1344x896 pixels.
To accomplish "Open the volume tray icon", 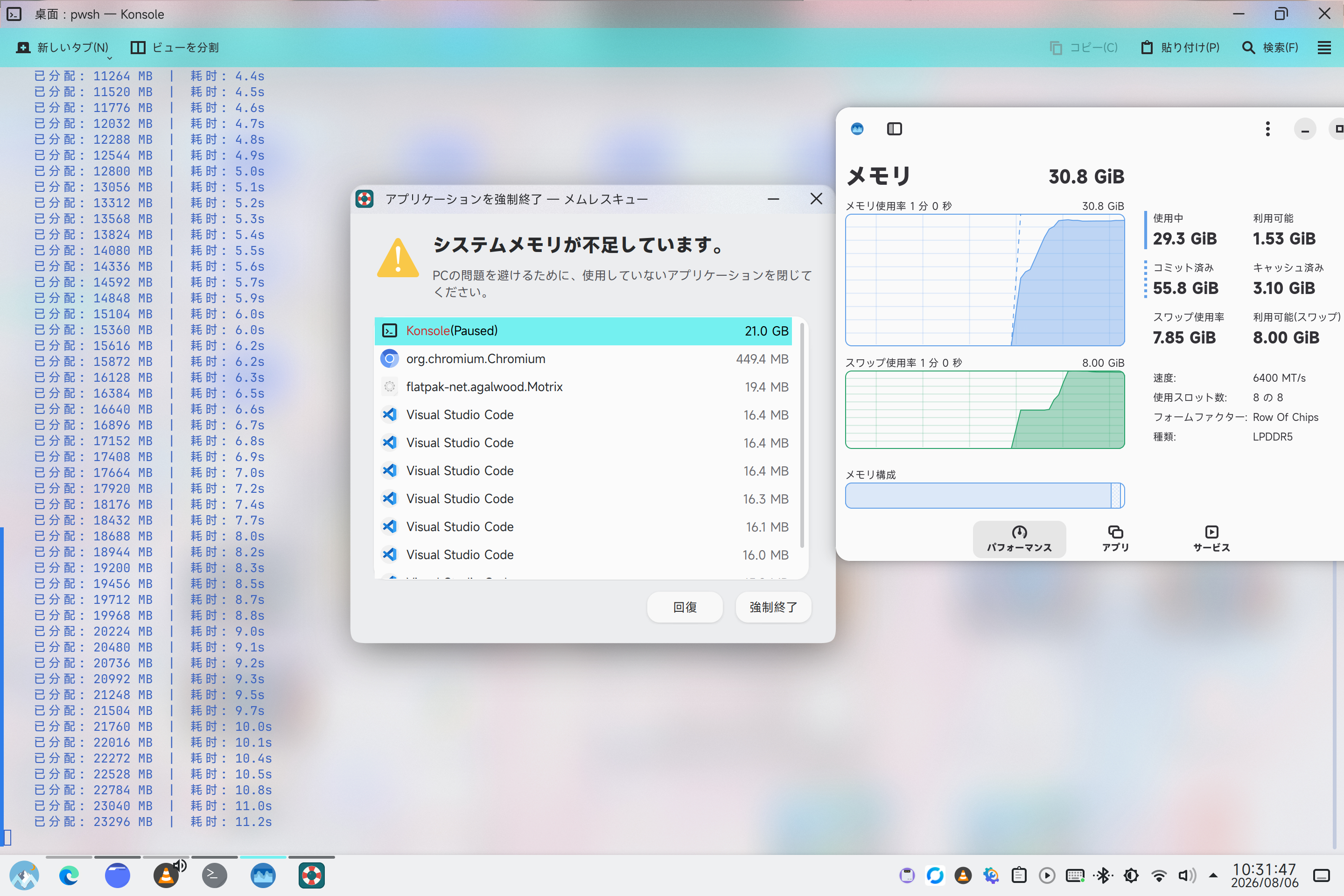I will (1187, 875).
